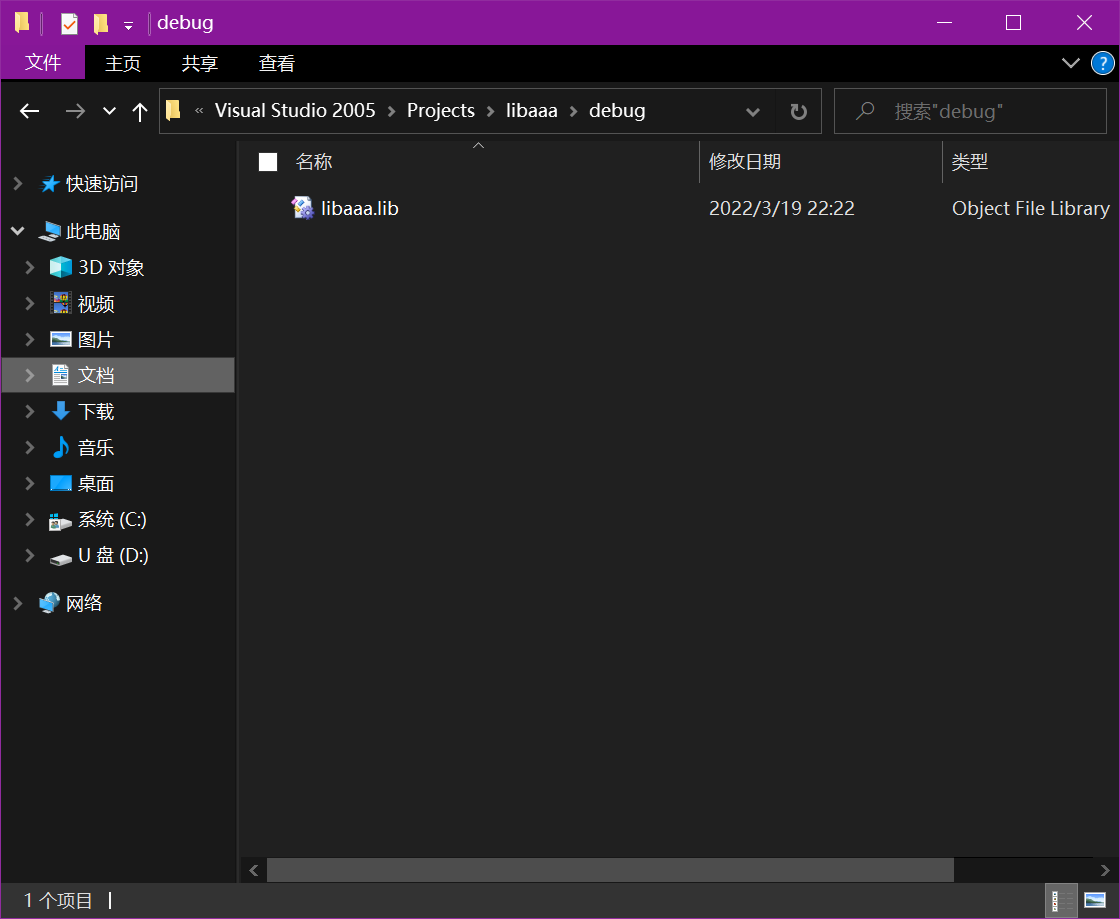The image size is (1120, 919).
Task: Click the Refresh button beside address bar
Action: pos(798,111)
